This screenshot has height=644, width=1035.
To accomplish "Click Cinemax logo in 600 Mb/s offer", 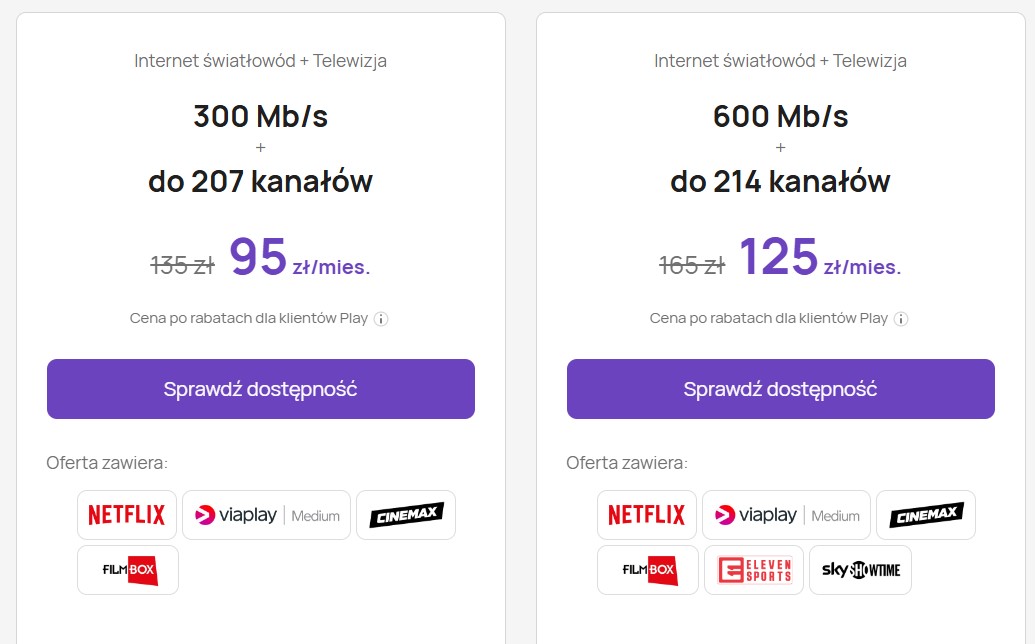I will 926,515.
